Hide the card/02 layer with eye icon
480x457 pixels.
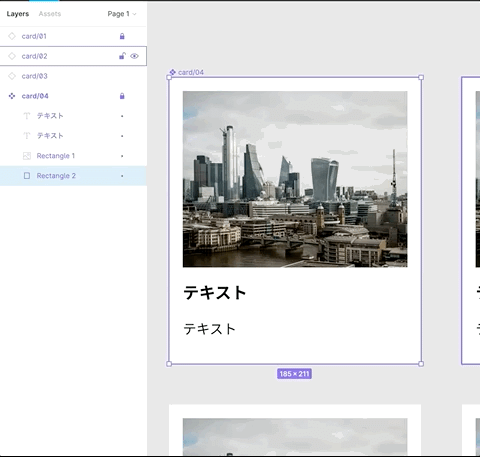tap(134, 56)
